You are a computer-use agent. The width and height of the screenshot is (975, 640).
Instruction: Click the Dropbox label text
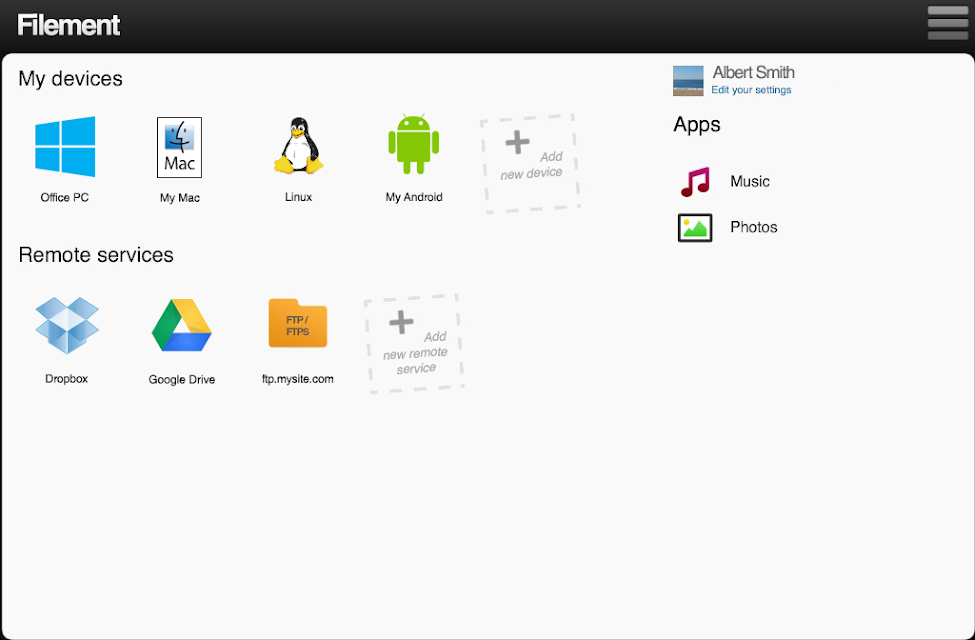click(67, 378)
